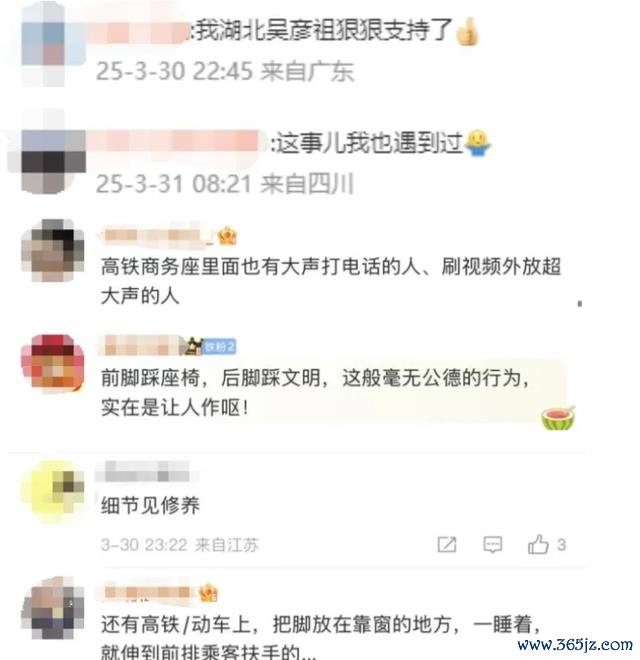The image size is (640, 660).
Task: Click the crown badge above 还有高铁/动车上 comment
Action: click(208, 593)
